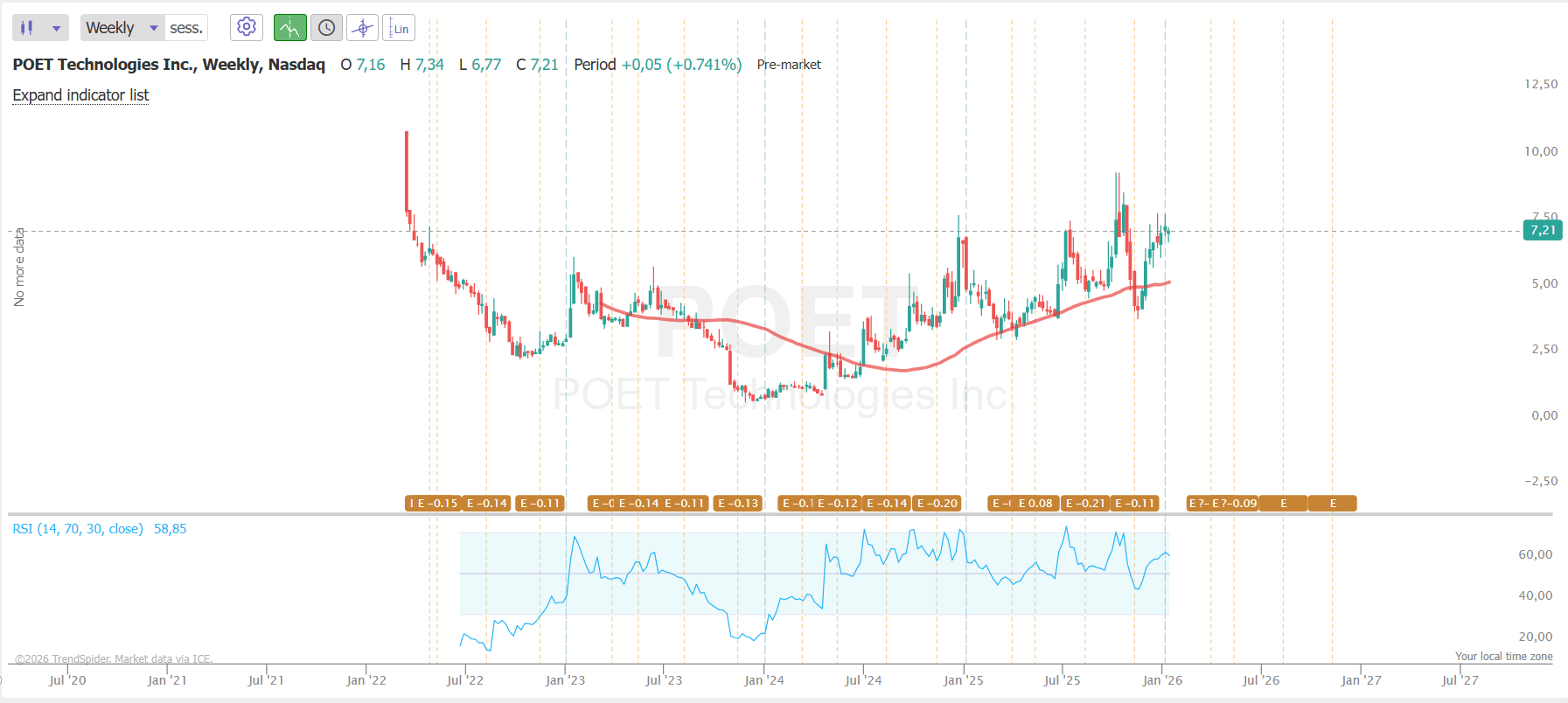The width and height of the screenshot is (1568, 703).
Task: Click the E ?-0.09 estimated earnings marker
Action: coord(1235,504)
